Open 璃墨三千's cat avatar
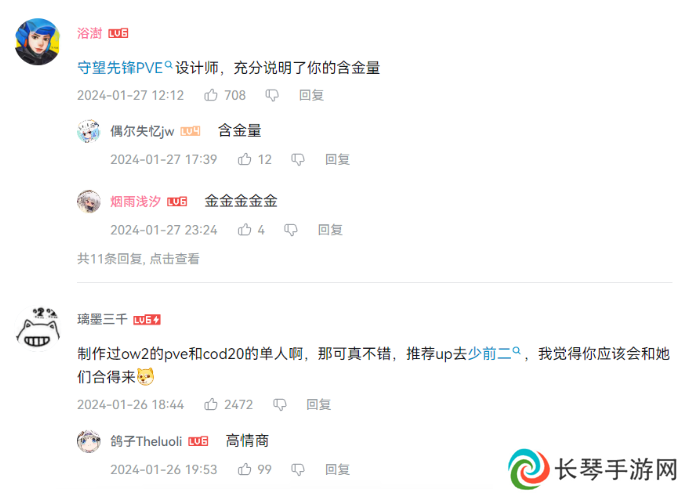The image size is (693, 495). pos(38,328)
